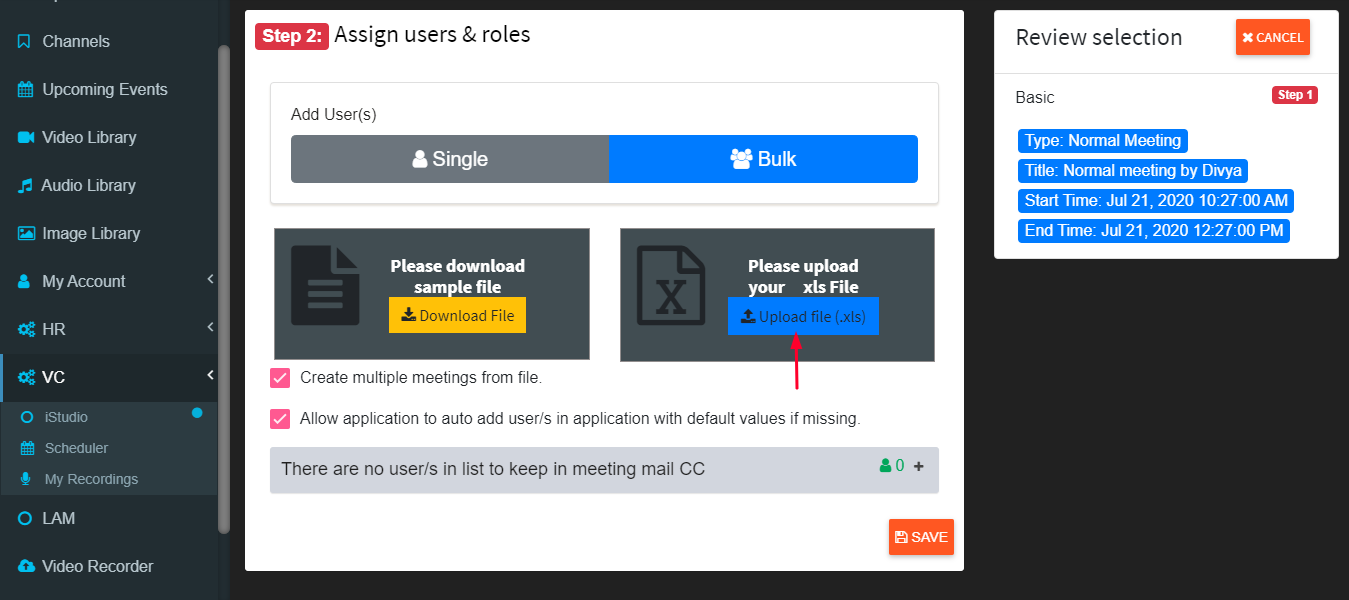
Task: Click the Video Library camera icon
Action: click(26, 138)
